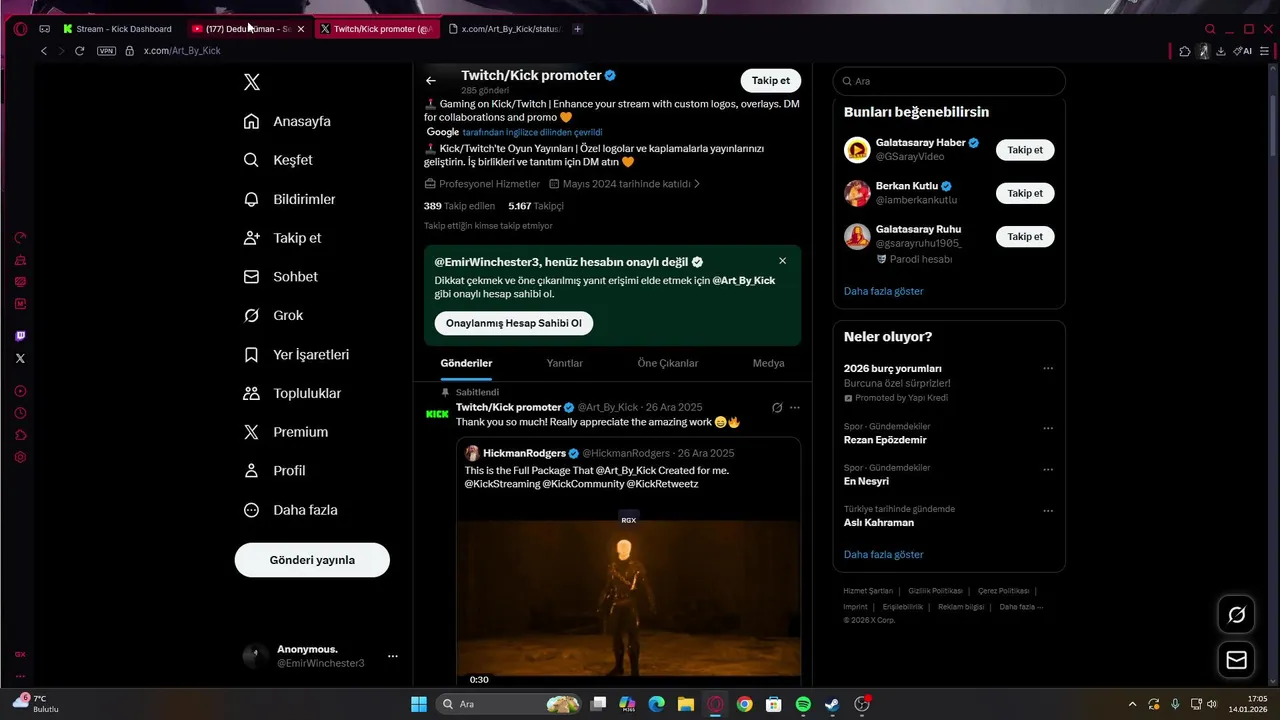Close the YouTube Dedublüman tab
The width and height of the screenshot is (1280, 720).
click(301, 29)
